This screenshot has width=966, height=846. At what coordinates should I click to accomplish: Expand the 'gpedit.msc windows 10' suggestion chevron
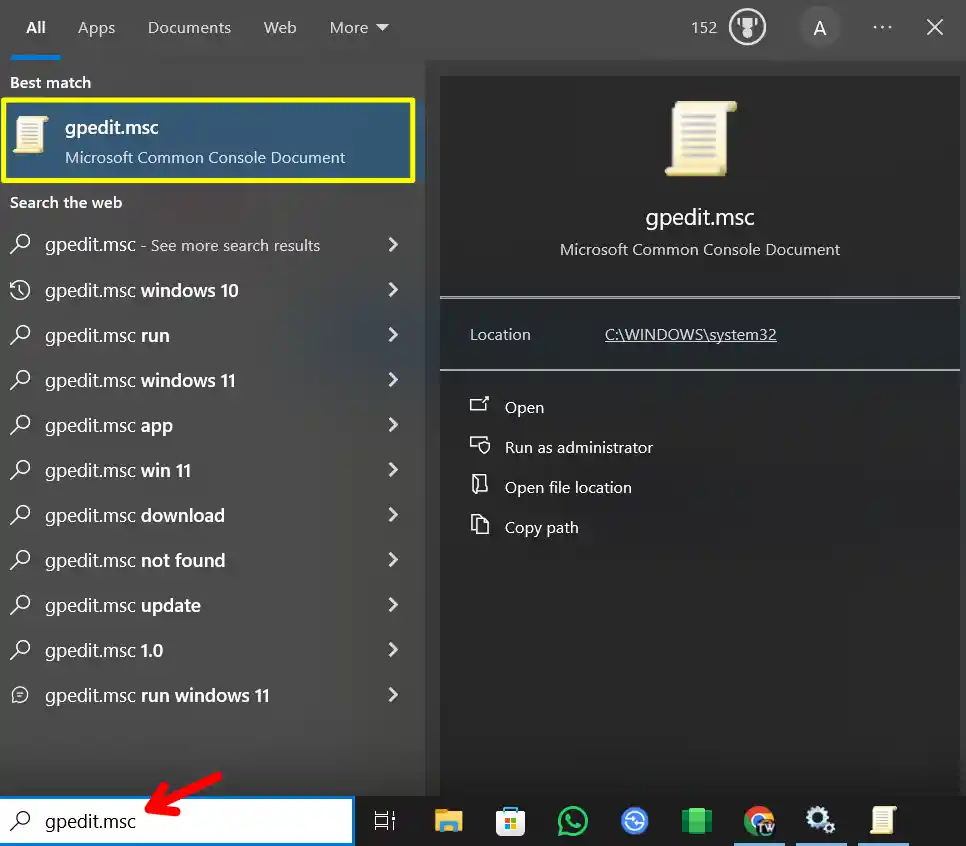pos(392,290)
